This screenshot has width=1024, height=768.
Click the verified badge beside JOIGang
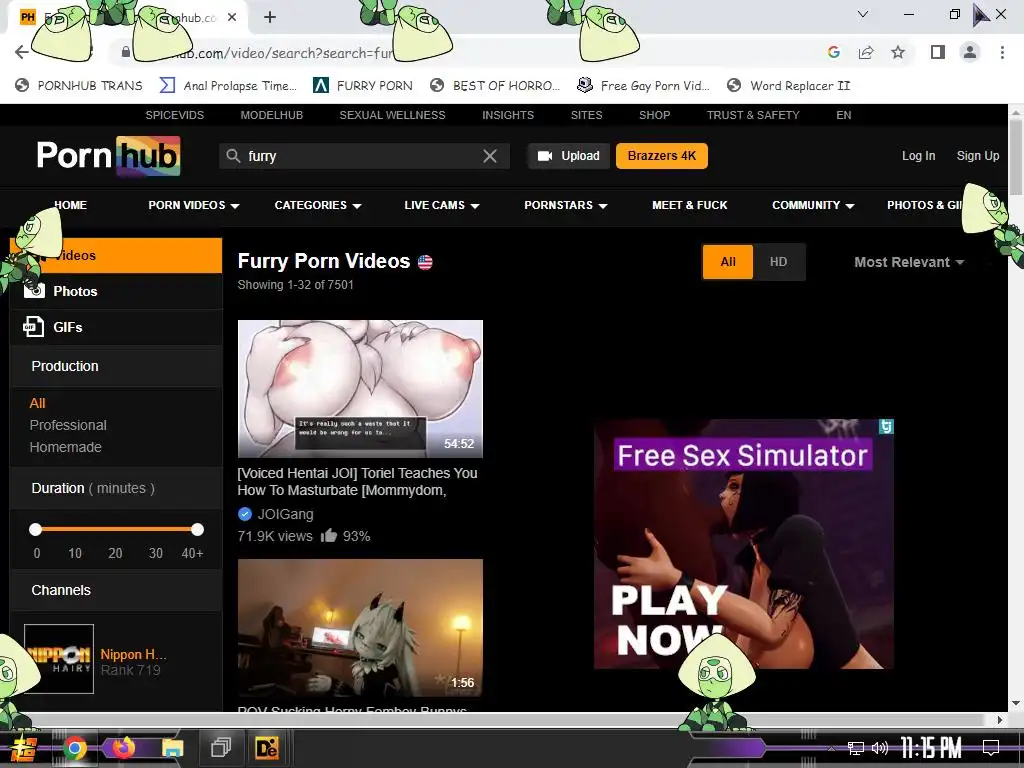coord(245,514)
